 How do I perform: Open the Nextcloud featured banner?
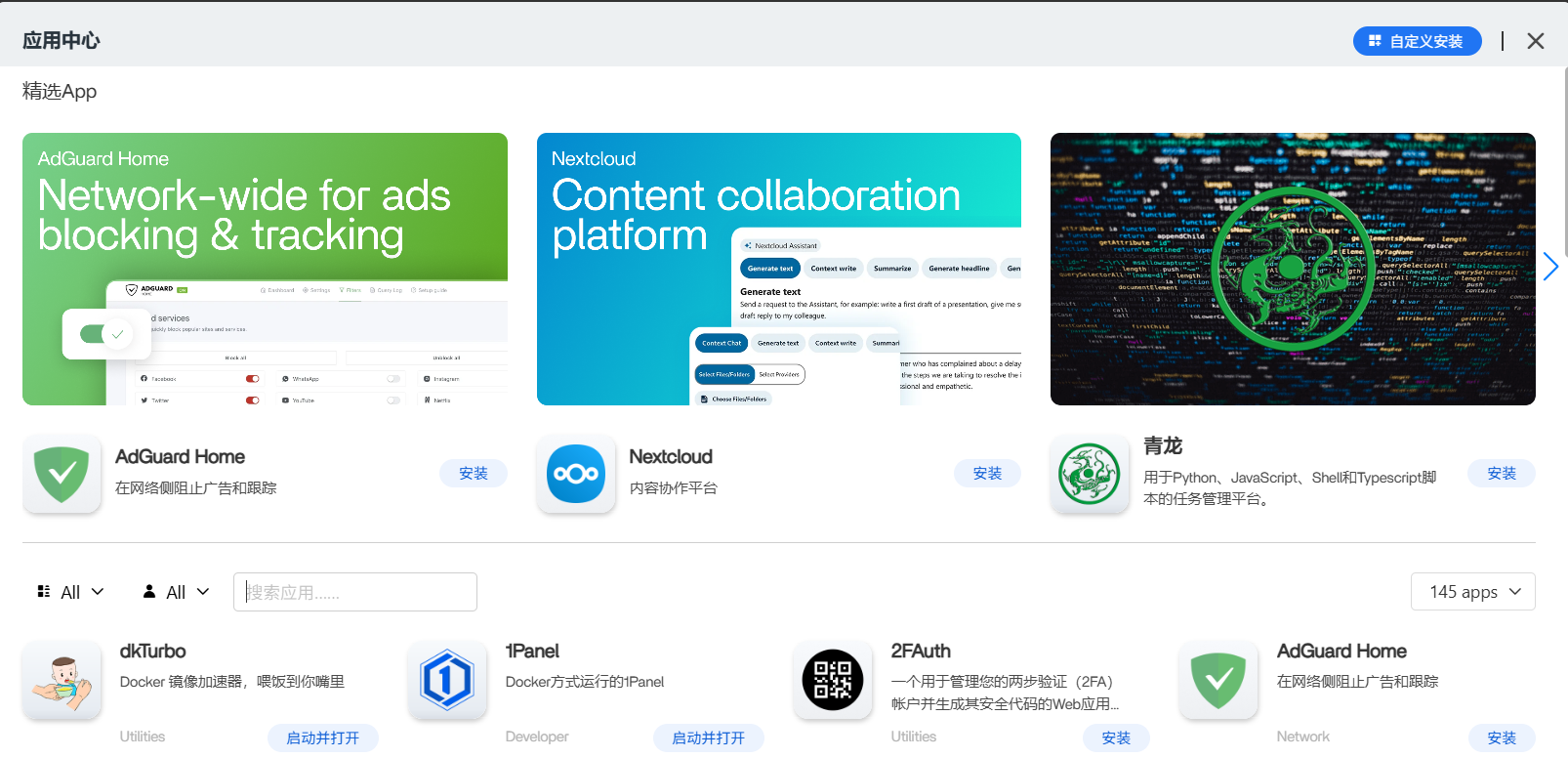(x=779, y=269)
